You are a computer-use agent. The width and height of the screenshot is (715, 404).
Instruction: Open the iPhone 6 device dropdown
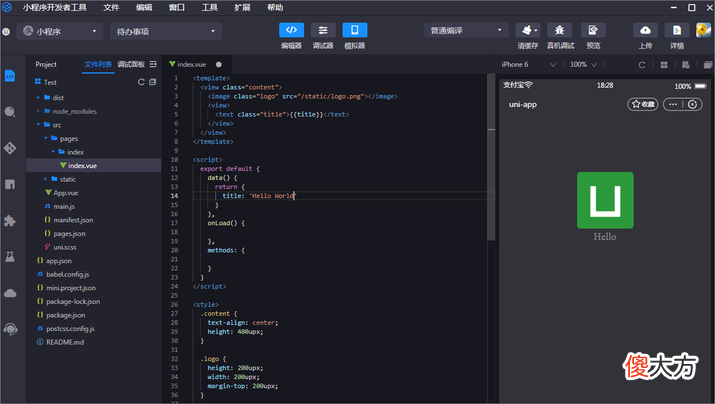coord(528,65)
